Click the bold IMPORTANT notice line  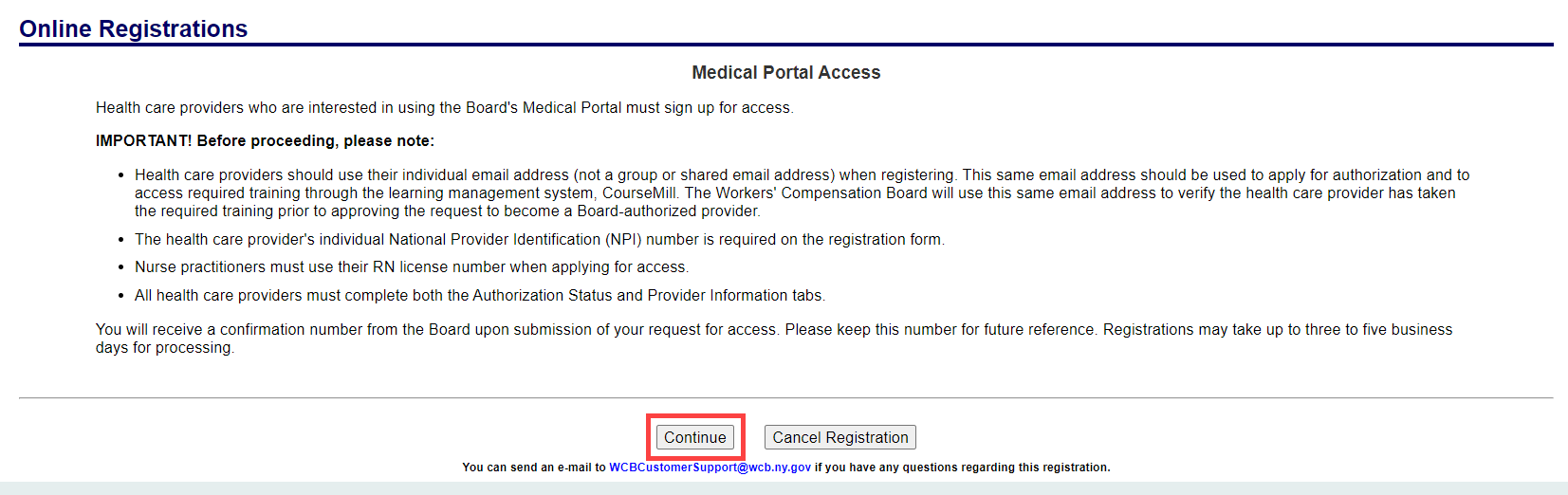pos(265,141)
